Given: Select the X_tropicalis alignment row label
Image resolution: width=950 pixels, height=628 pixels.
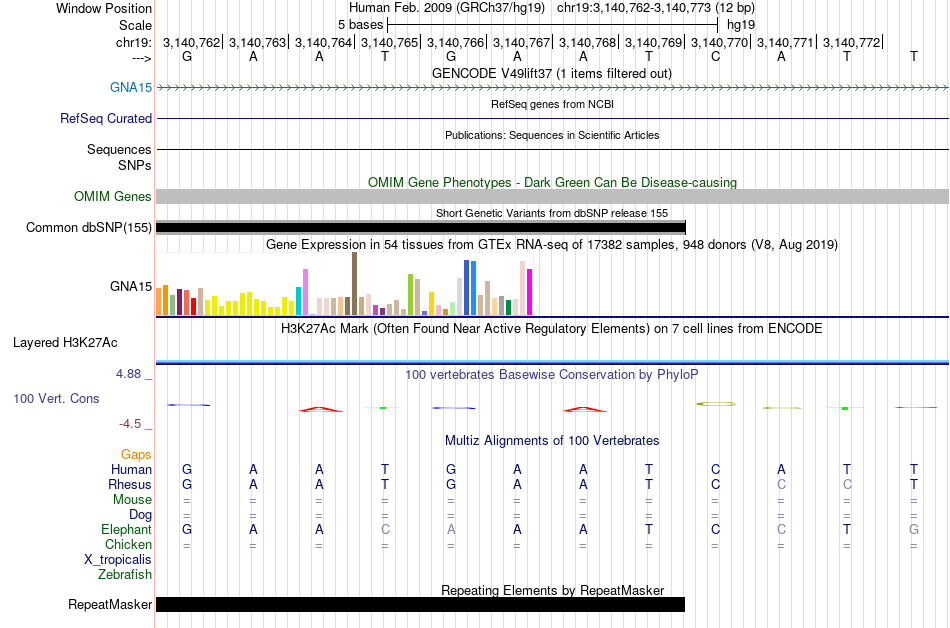Looking at the screenshot, I should [x=118, y=560].
